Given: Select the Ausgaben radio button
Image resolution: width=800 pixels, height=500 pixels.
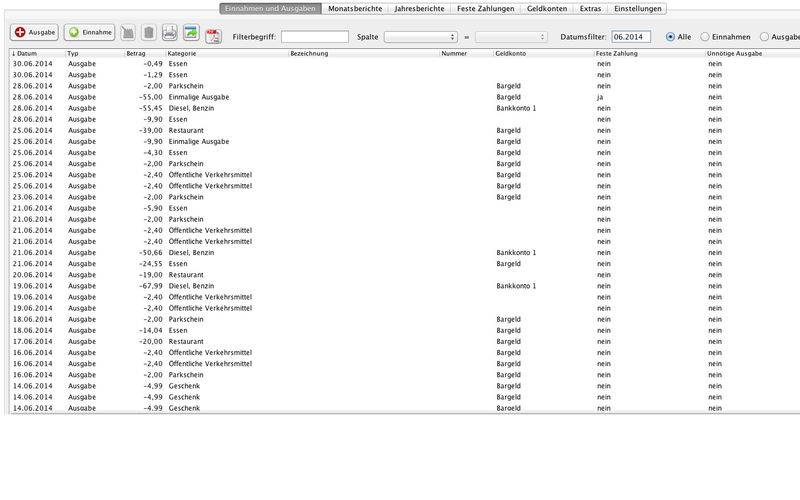Looking at the screenshot, I should [765, 37].
